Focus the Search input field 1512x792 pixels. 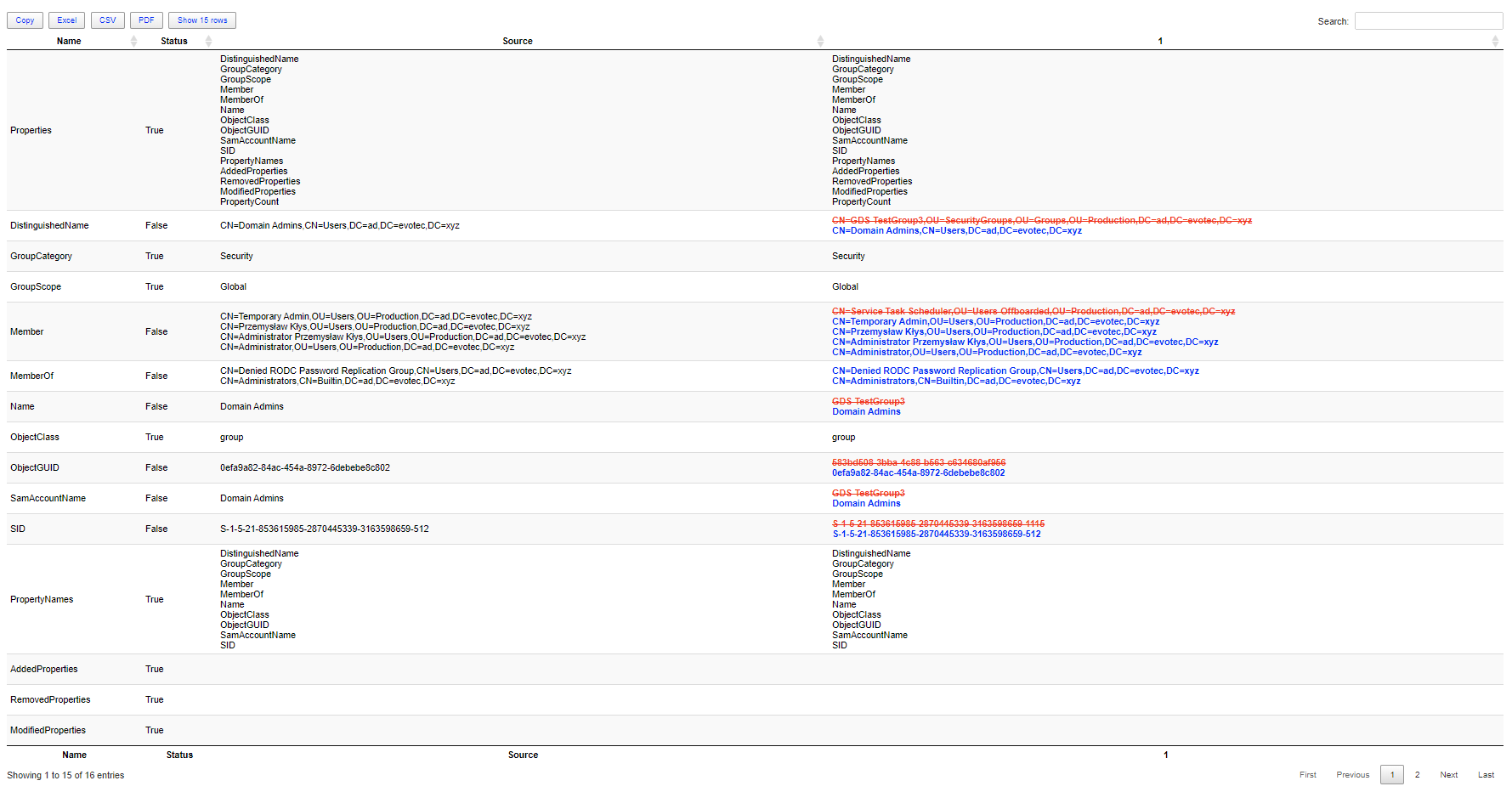(x=1428, y=21)
